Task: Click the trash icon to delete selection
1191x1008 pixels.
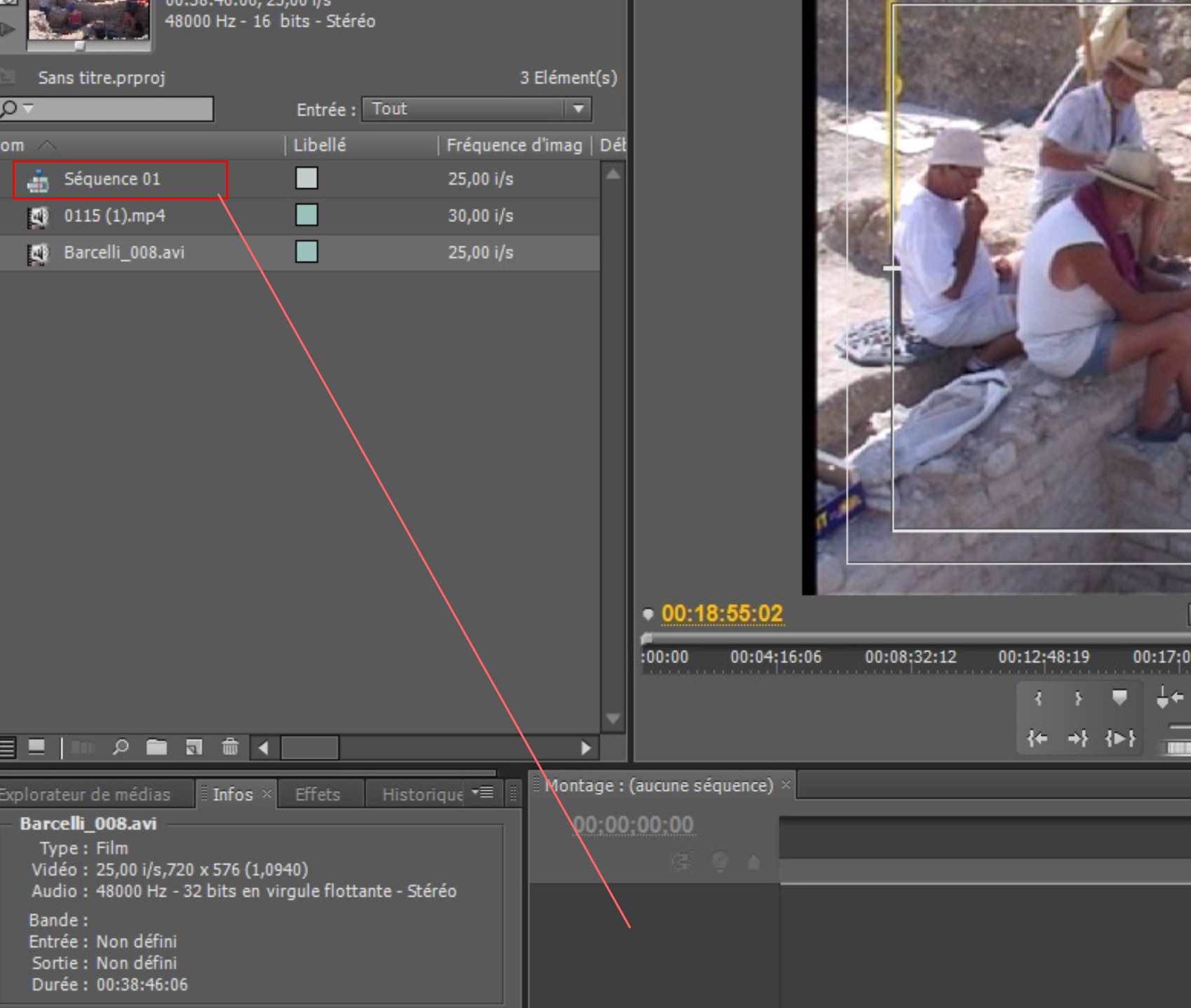Action: [230, 748]
